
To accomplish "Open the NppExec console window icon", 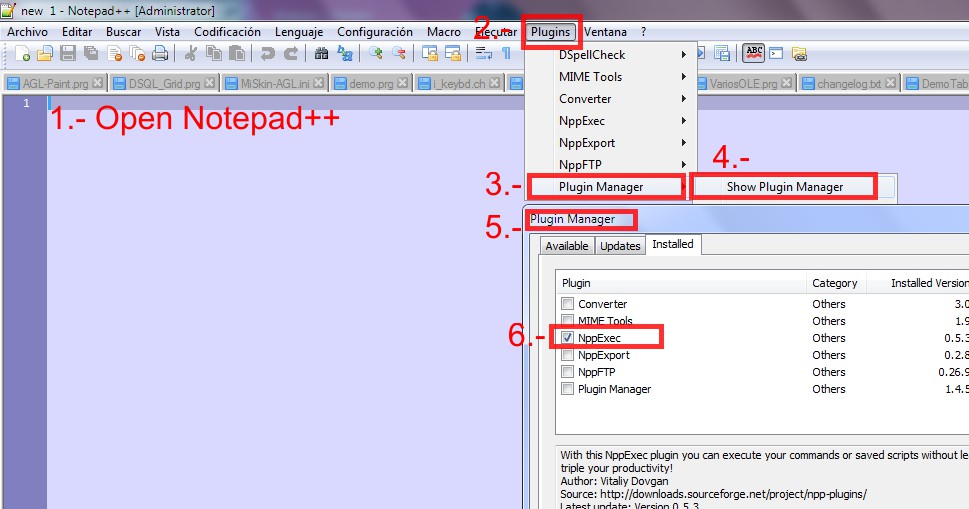I will (x=776, y=54).
